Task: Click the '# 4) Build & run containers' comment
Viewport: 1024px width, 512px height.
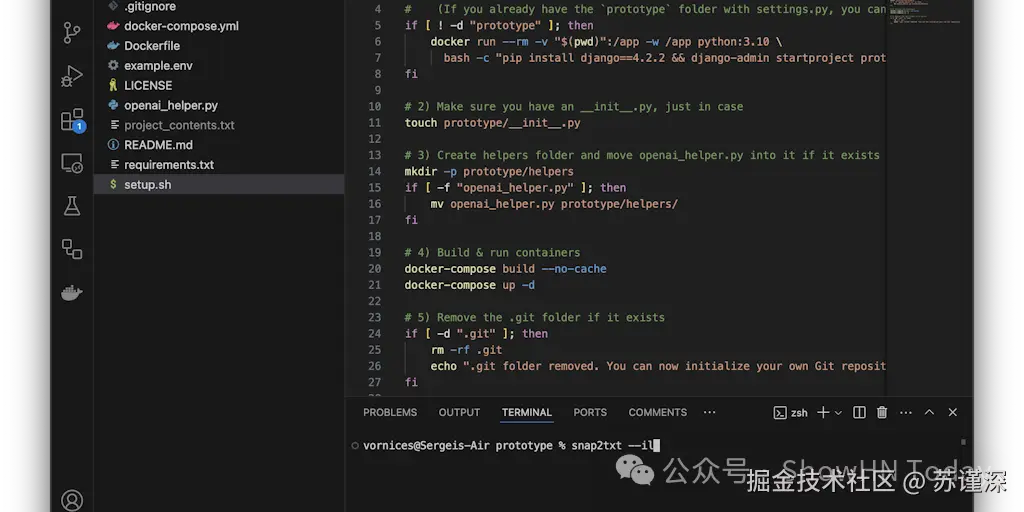Action: (x=492, y=253)
